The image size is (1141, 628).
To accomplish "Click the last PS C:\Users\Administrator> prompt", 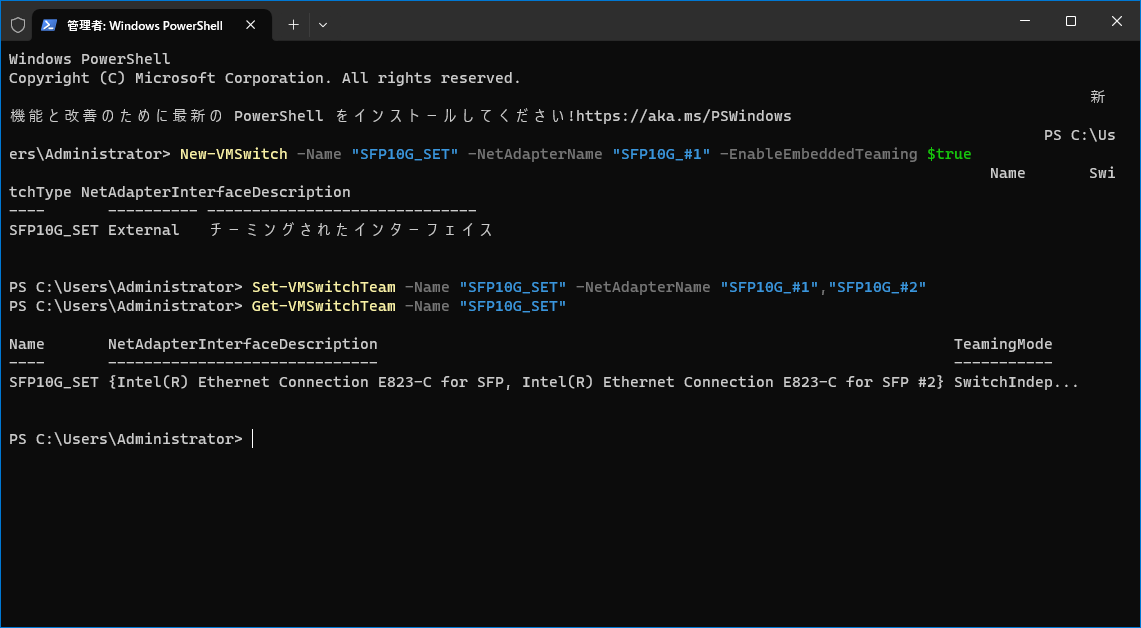I will click(125, 439).
